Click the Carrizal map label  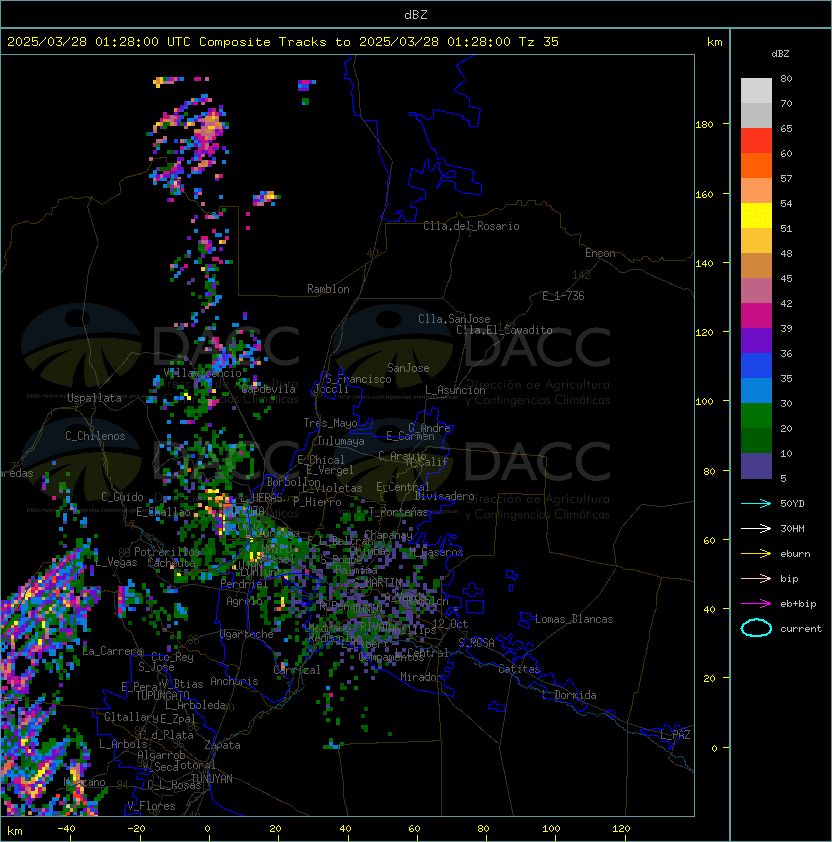click(x=297, y=670)
